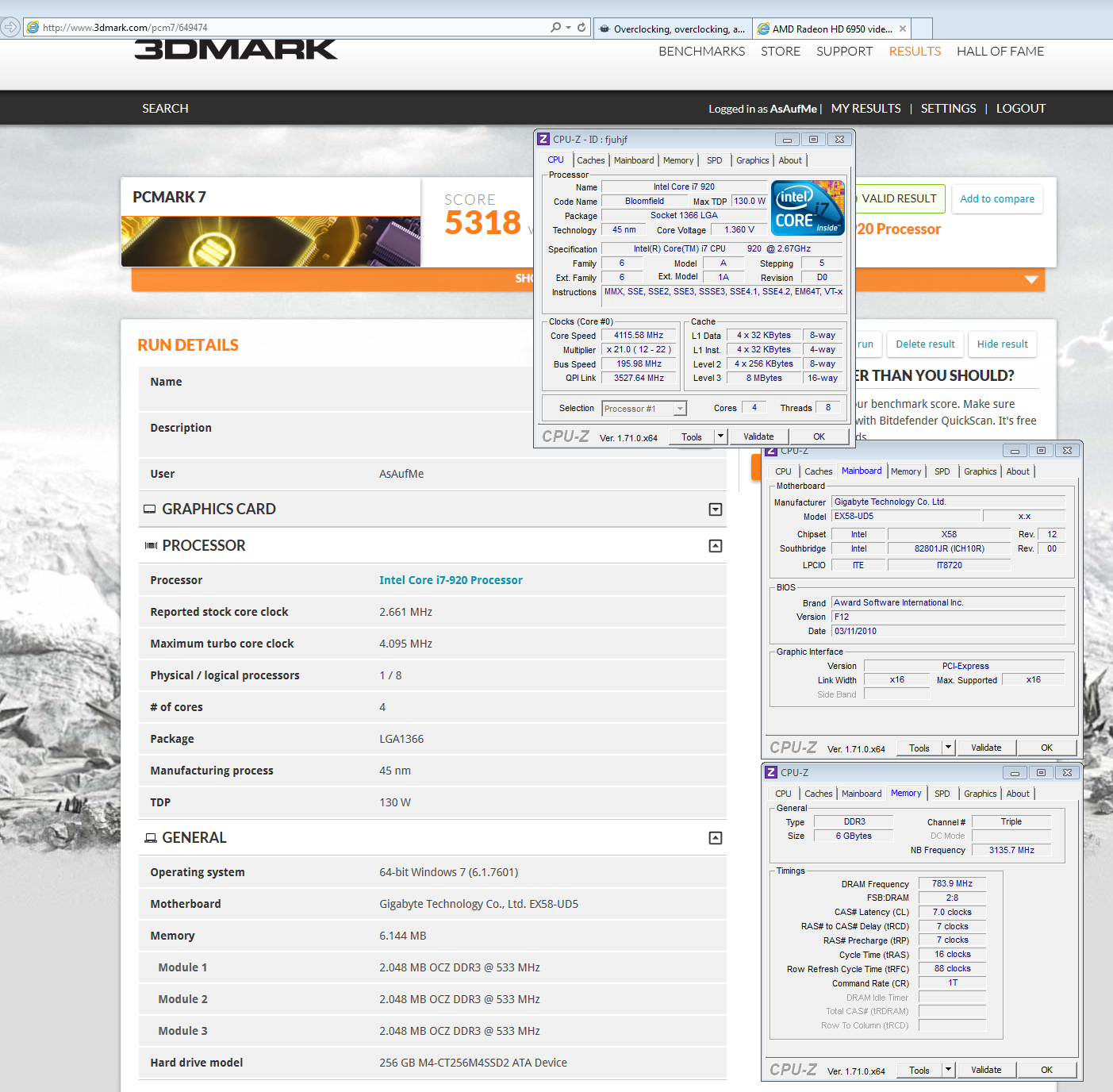
Task: Open the SETTINGS link
Action: 948,109
